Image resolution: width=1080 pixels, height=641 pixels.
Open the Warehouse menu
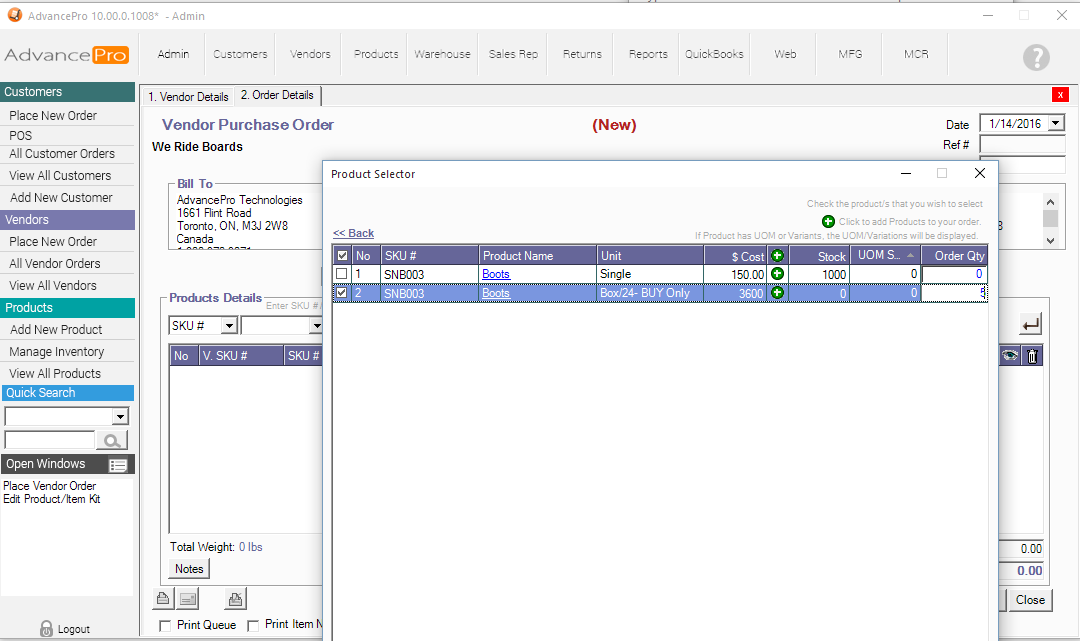pyautogui.click(x=442, y=54)
